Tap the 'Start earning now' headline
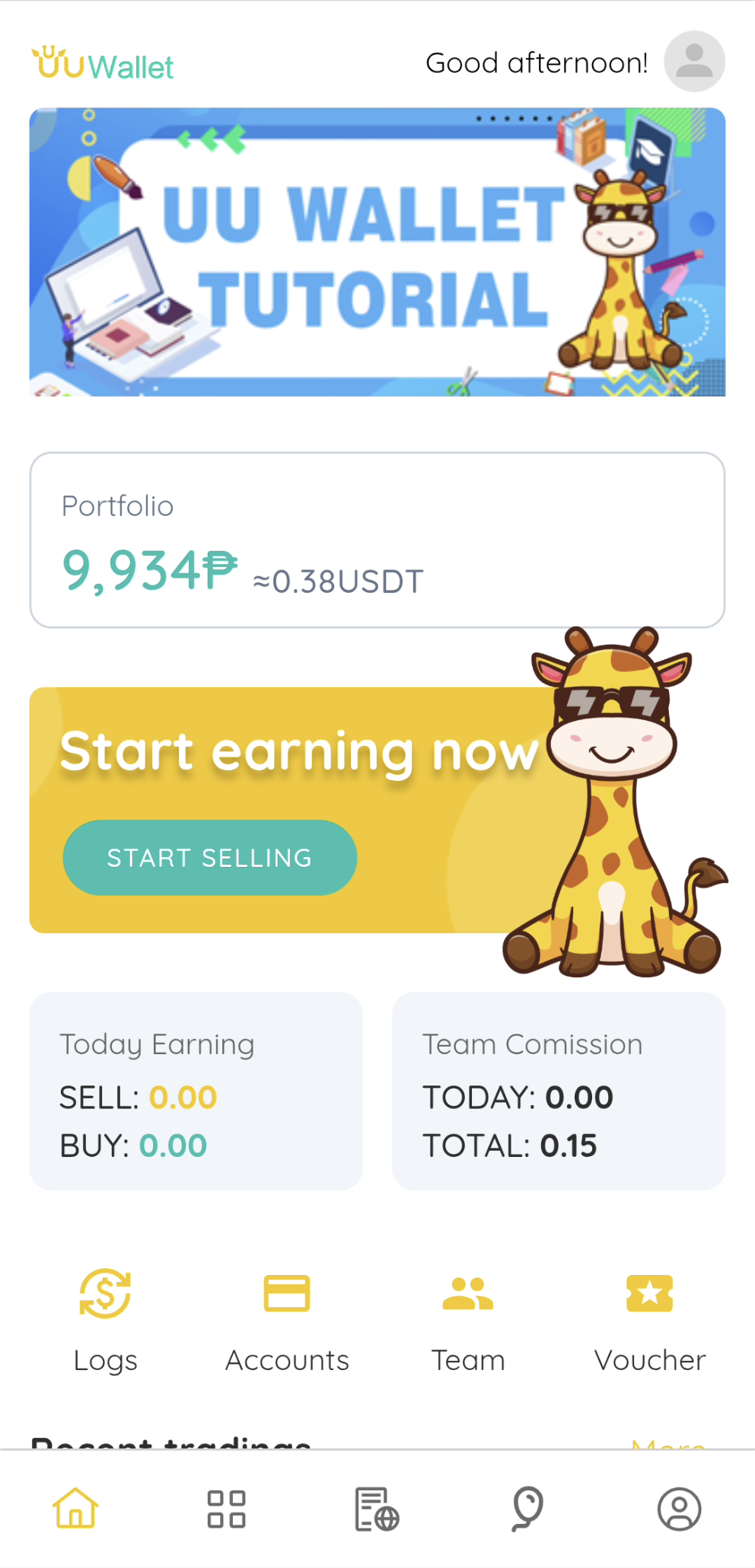 (298, 752)
